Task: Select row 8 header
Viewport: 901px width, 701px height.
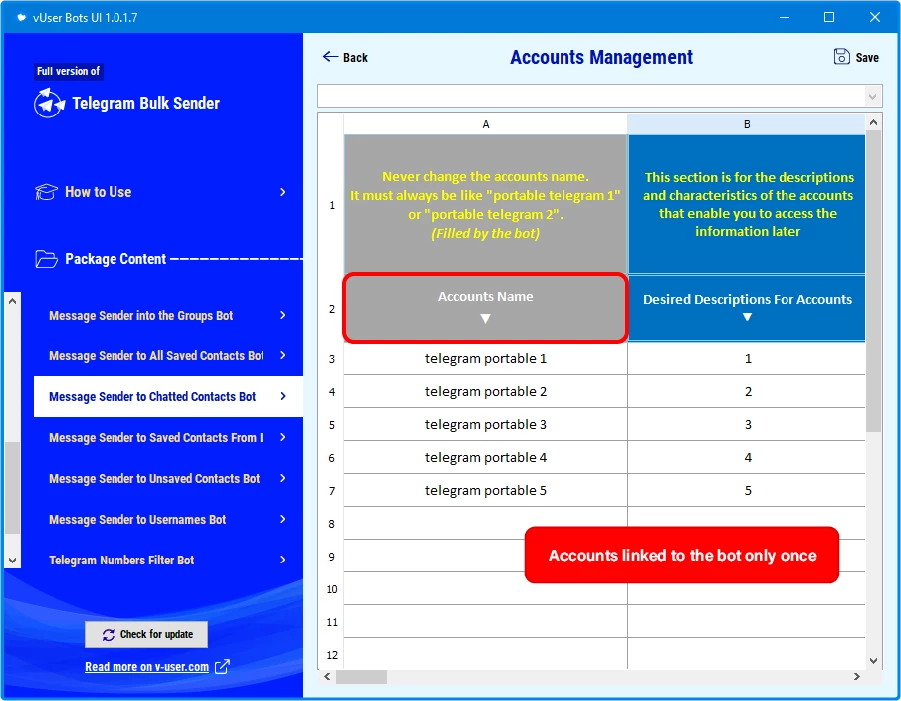Action: point(332,524)
